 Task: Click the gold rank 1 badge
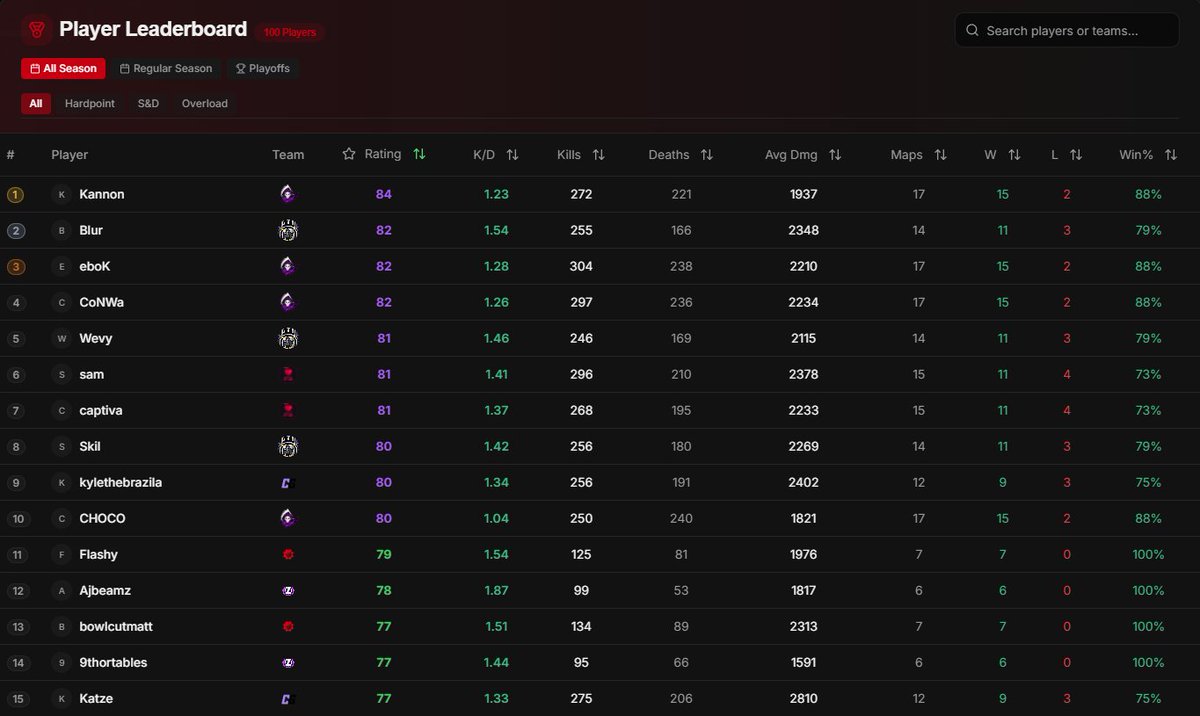click(x=15, y=194)
